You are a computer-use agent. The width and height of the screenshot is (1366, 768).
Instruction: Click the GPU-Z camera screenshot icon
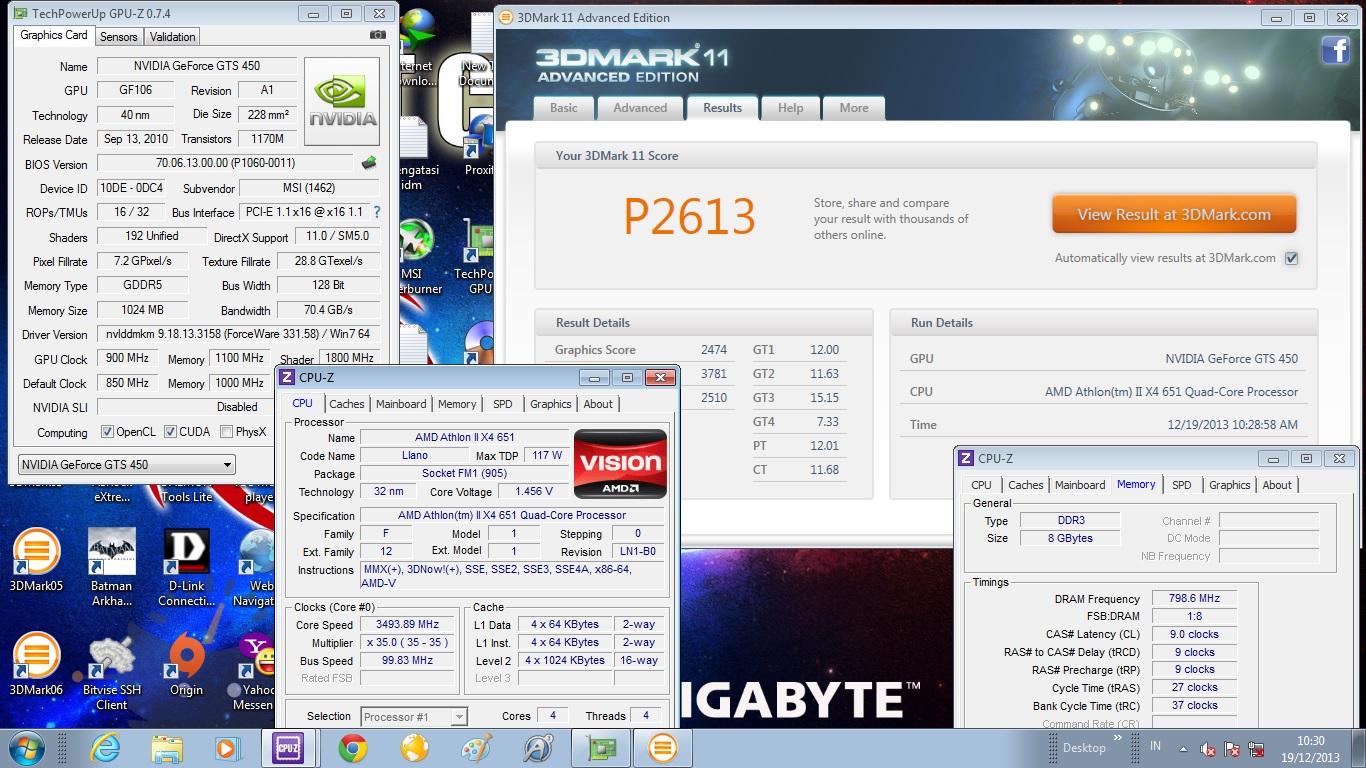pos(377,35)
